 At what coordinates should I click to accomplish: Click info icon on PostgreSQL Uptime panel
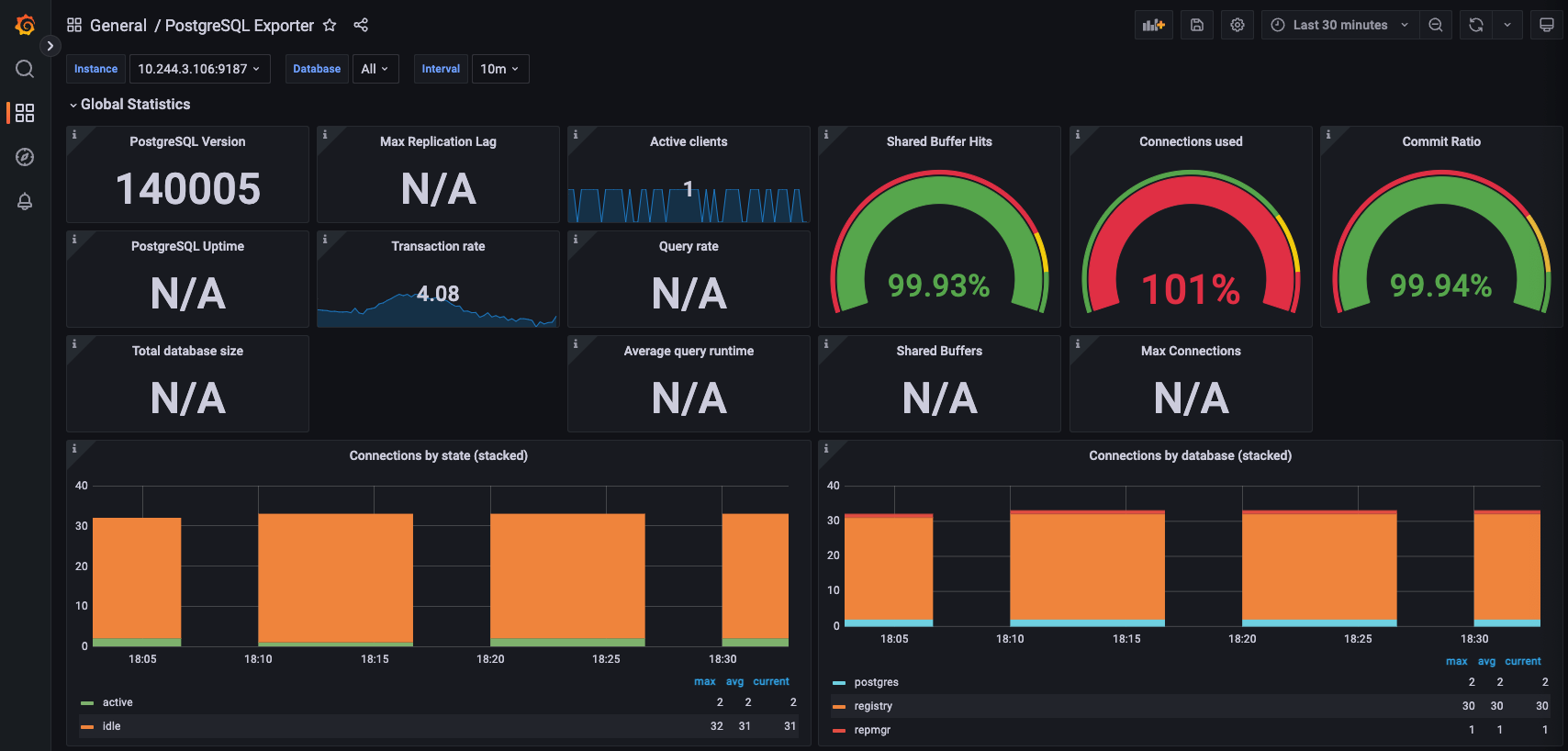point(74,239)
